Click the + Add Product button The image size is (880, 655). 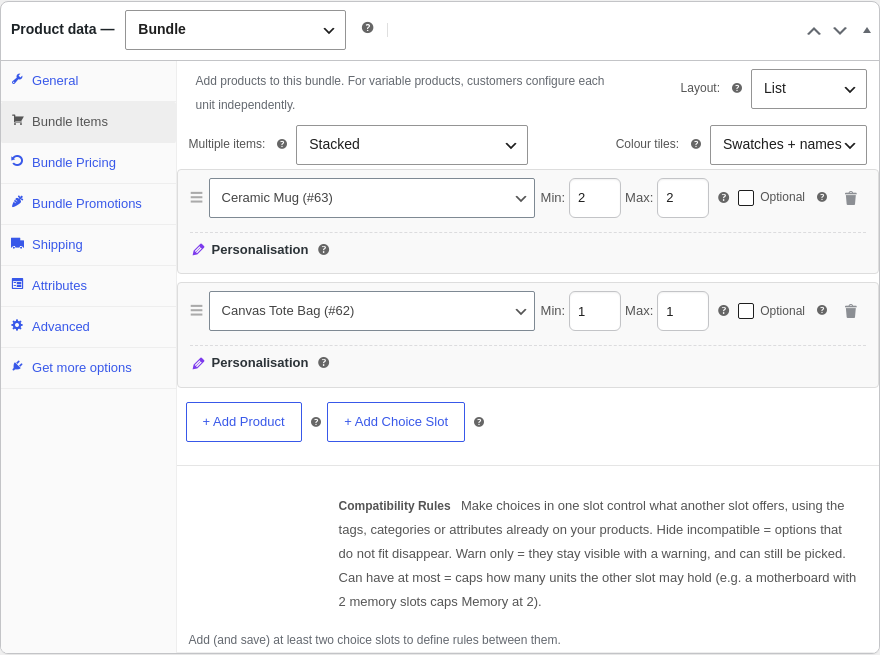point(244,422)
